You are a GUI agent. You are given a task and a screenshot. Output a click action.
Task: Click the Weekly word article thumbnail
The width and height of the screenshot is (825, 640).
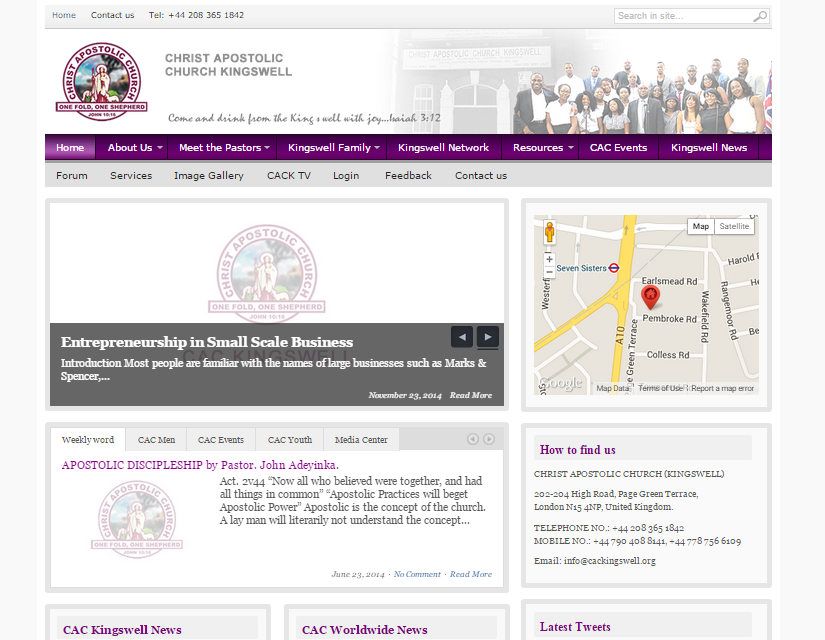[x=137, y=519]
